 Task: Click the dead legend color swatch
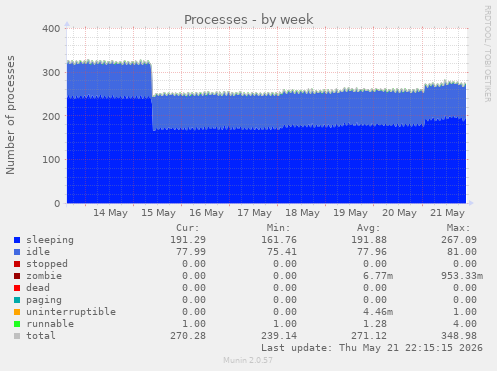17,288
